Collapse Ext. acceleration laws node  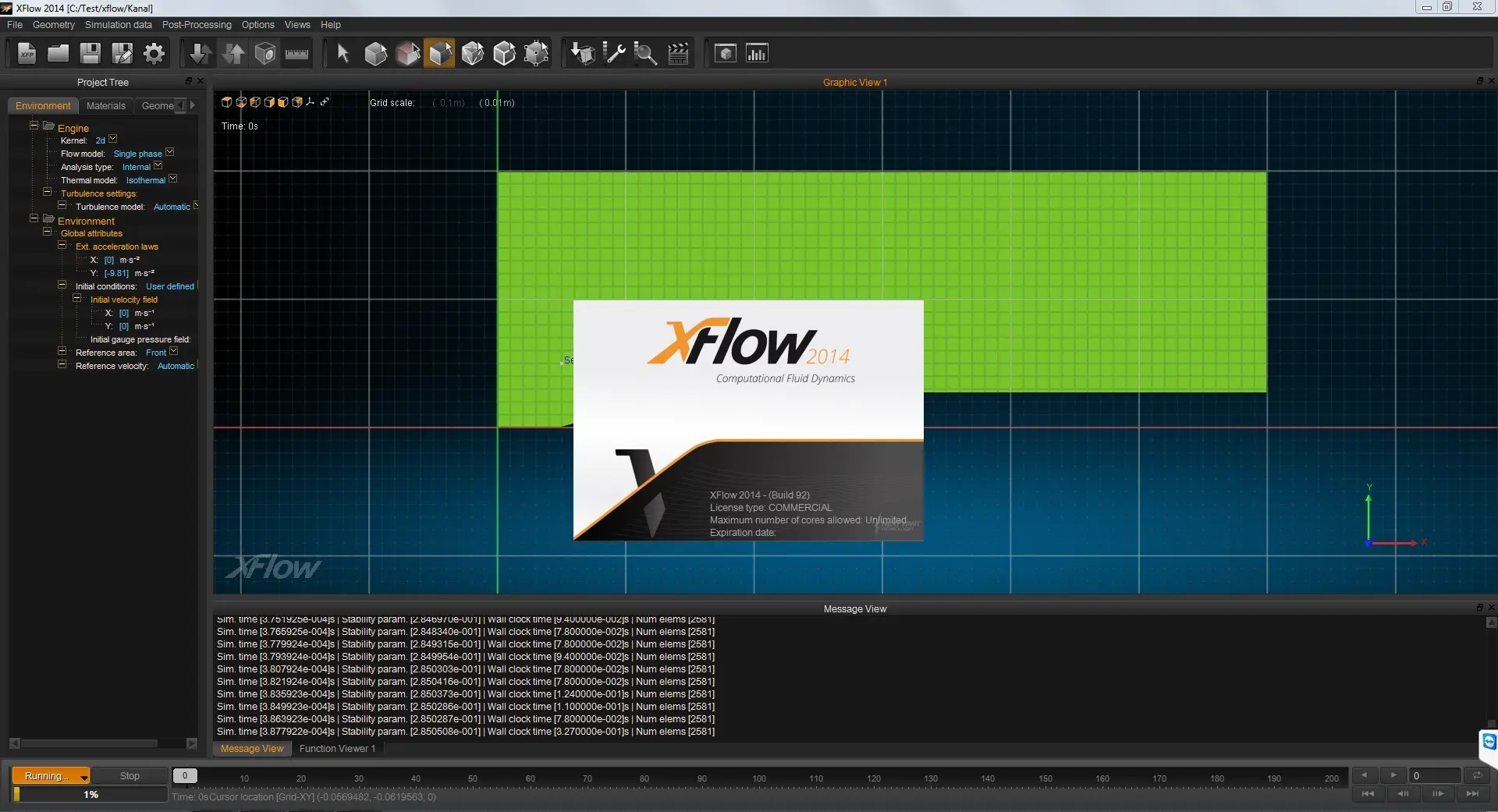point(62,245)
